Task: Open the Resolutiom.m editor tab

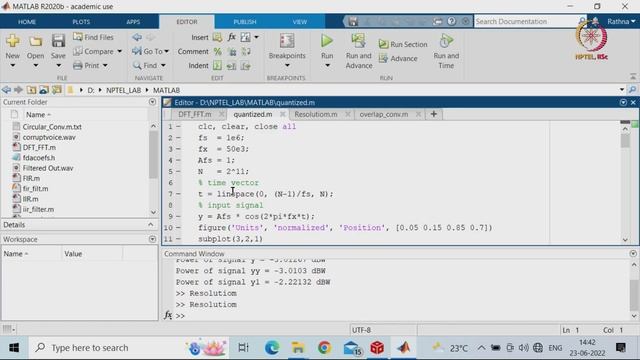Action: click(x=316, y=114)
